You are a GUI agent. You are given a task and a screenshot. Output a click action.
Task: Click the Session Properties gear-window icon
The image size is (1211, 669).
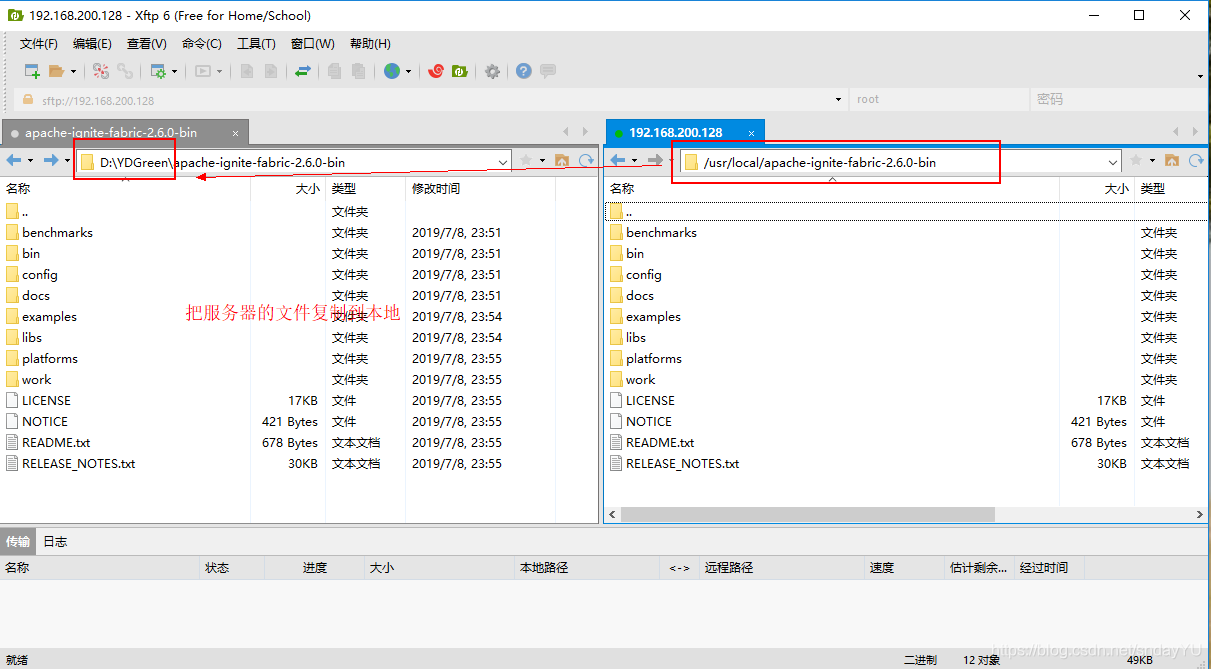click(x=158, y=71)
